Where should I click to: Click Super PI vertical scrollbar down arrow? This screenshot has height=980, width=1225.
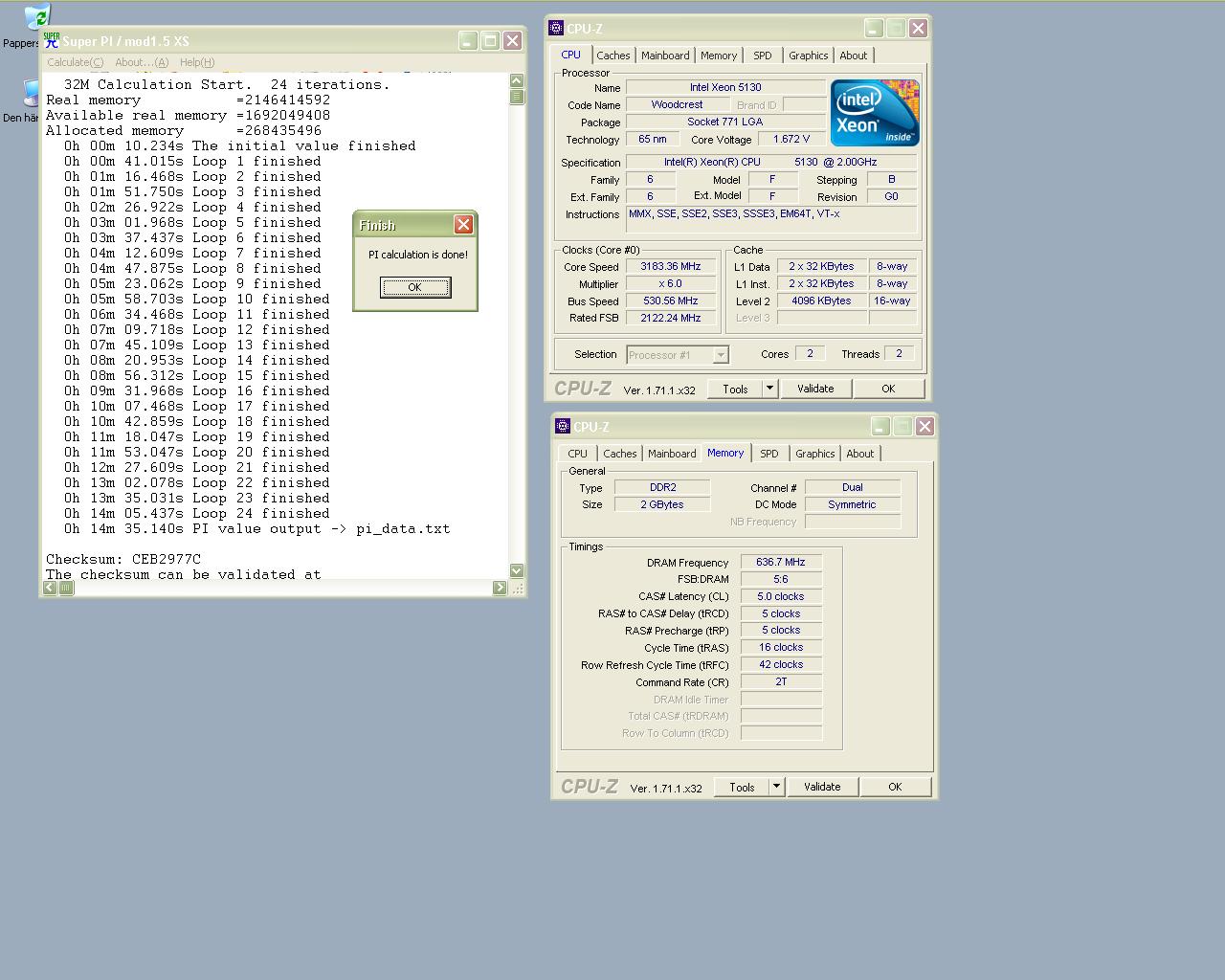pos(517,570)
